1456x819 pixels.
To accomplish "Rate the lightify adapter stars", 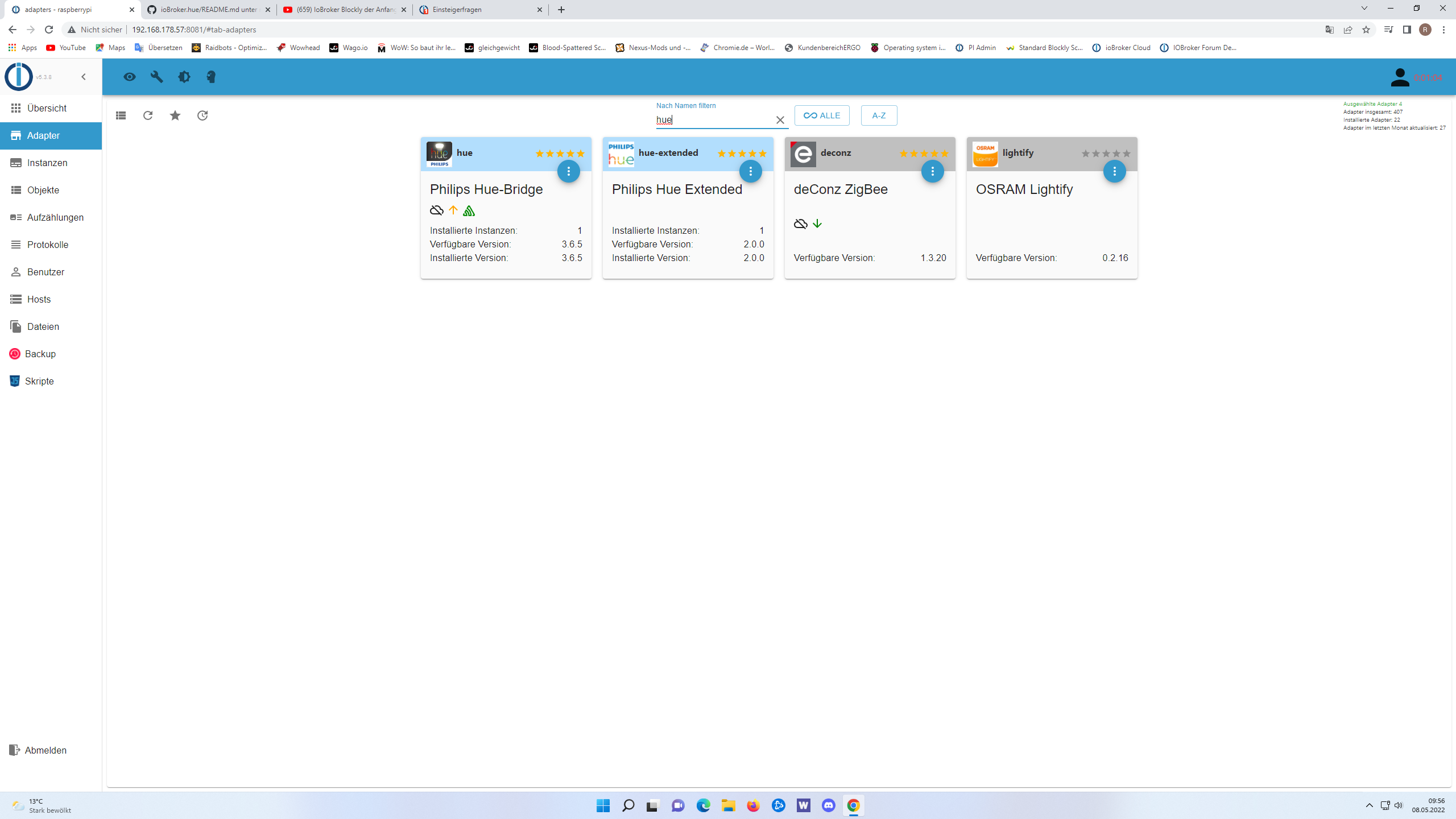I will [x=1106, y=154].
